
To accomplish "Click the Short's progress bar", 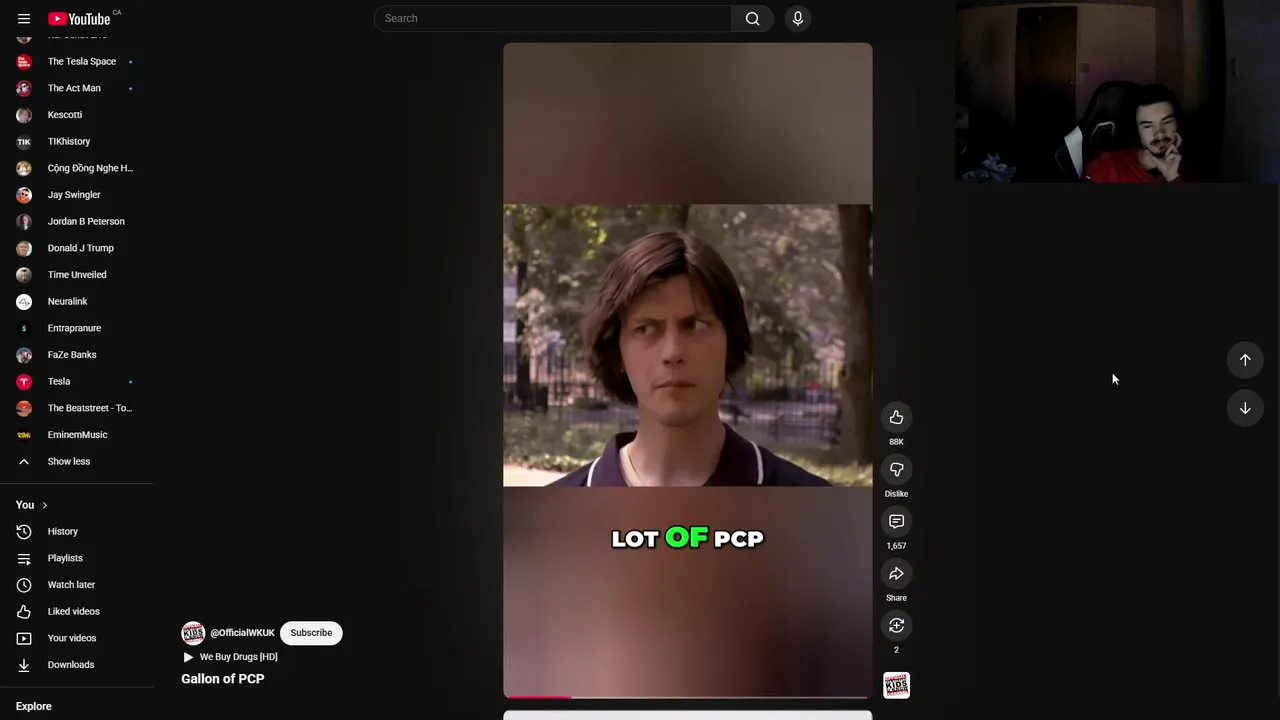I will point(687,696).
